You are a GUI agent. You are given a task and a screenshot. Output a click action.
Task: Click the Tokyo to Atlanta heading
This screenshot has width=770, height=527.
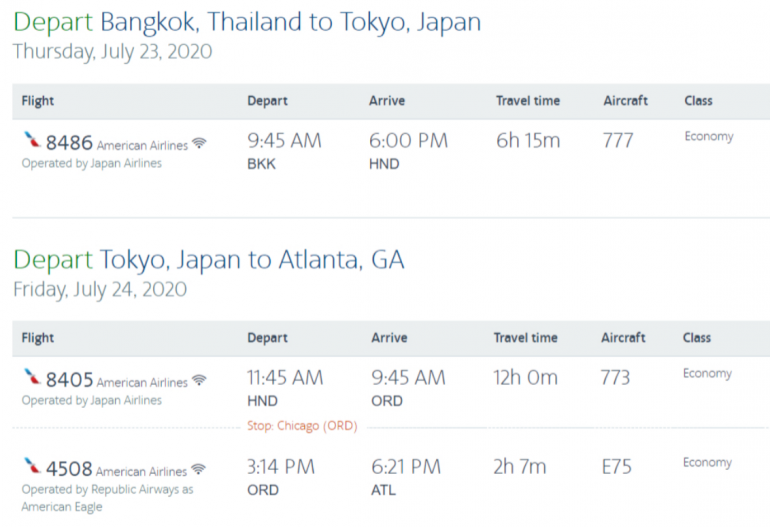208,260
